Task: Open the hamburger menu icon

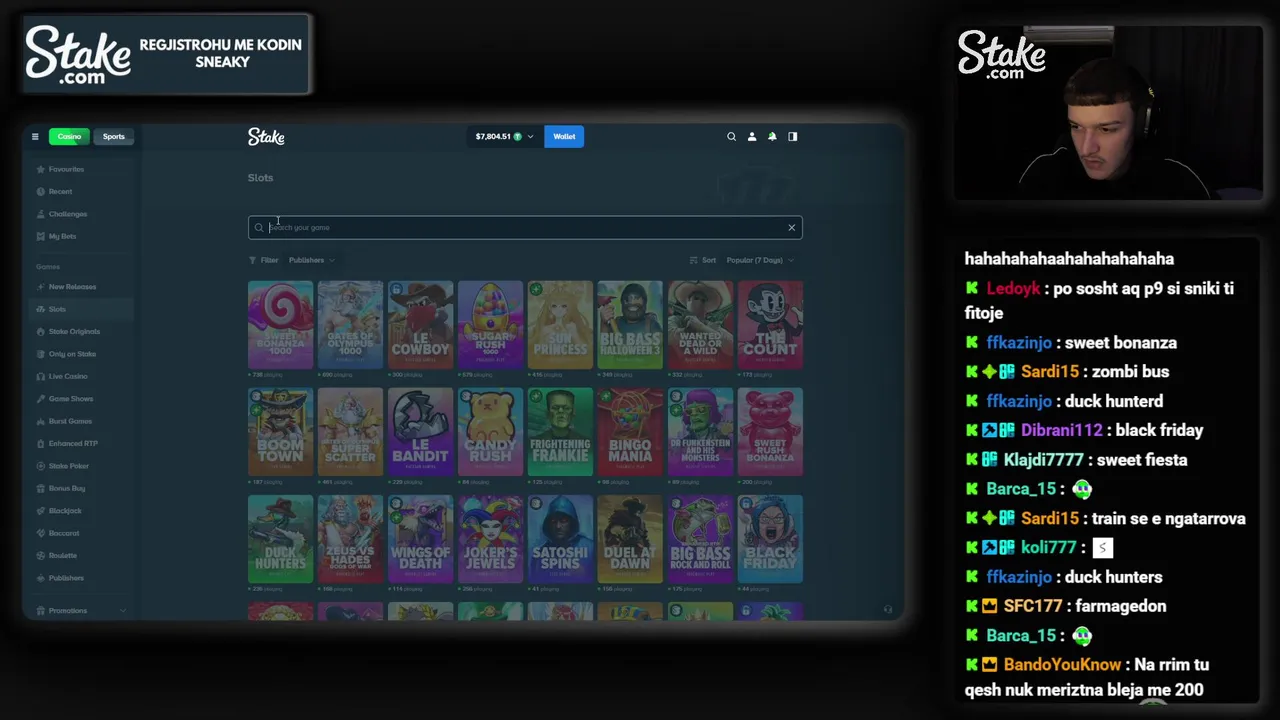Action: click(x=35, y=137)
